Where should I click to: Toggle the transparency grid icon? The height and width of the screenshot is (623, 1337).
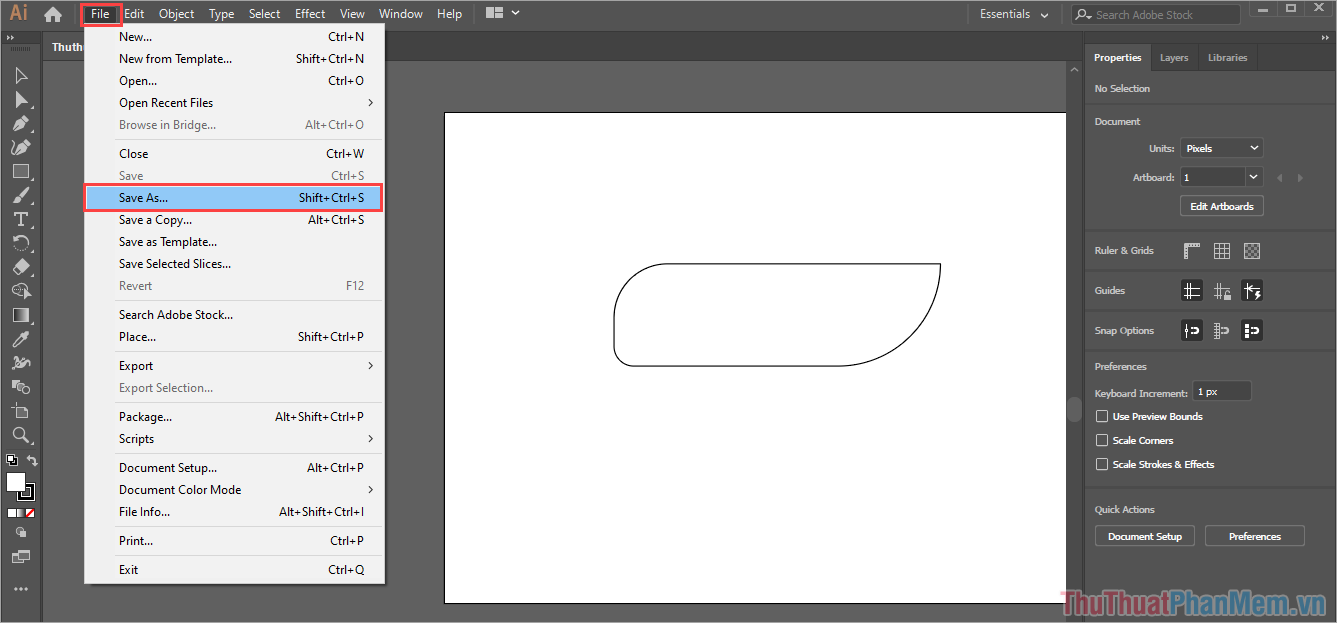click(x=1252, y=251)
